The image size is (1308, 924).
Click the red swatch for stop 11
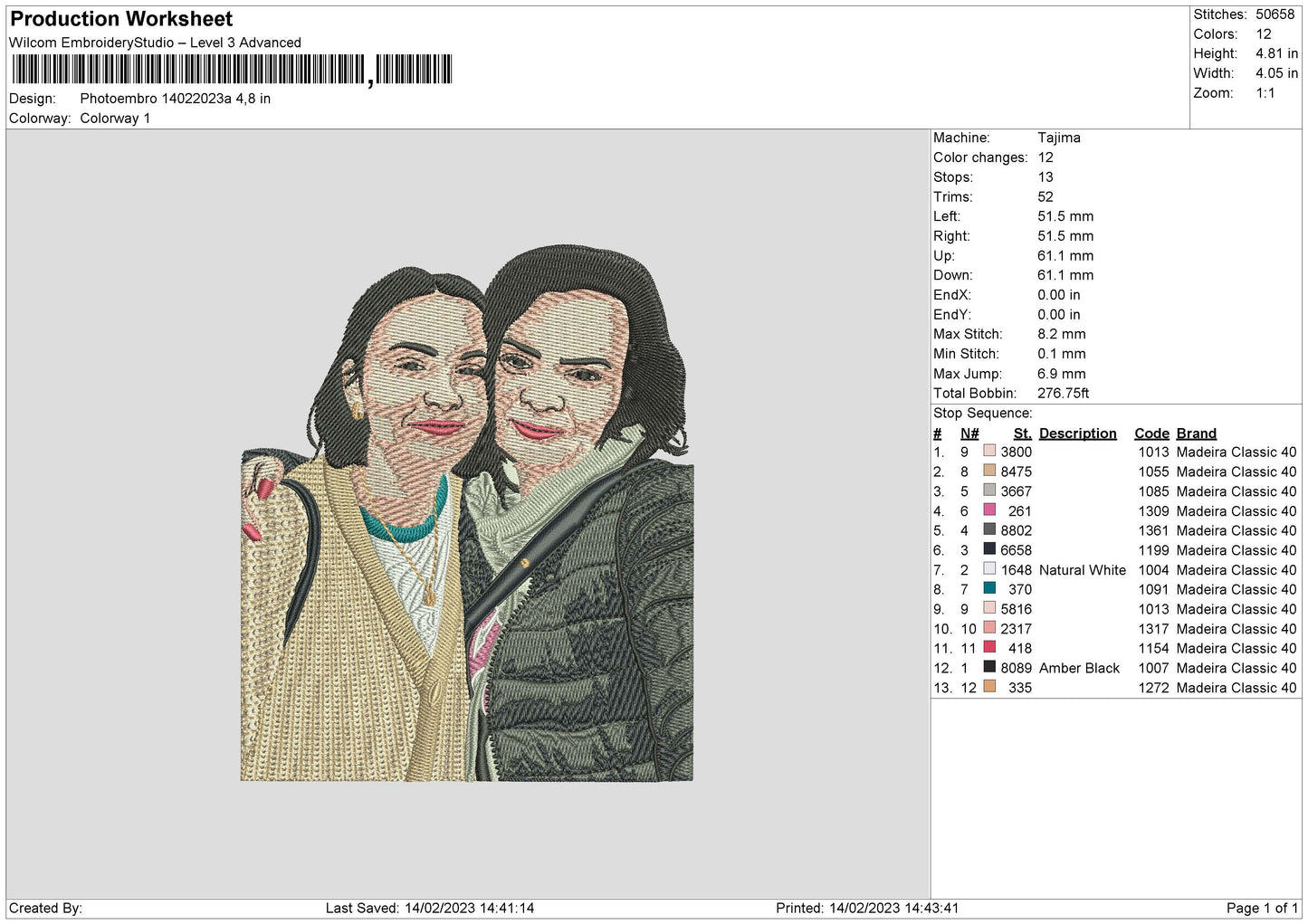click(x=989, y=647)
